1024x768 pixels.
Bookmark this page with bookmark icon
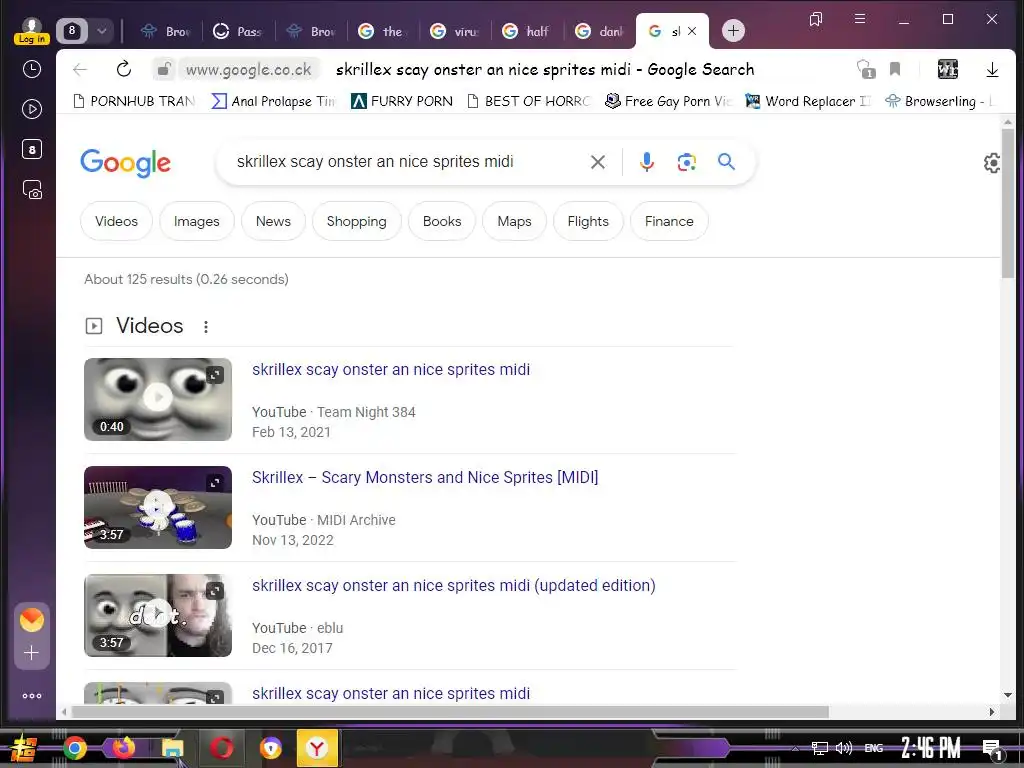click(895, 69)
